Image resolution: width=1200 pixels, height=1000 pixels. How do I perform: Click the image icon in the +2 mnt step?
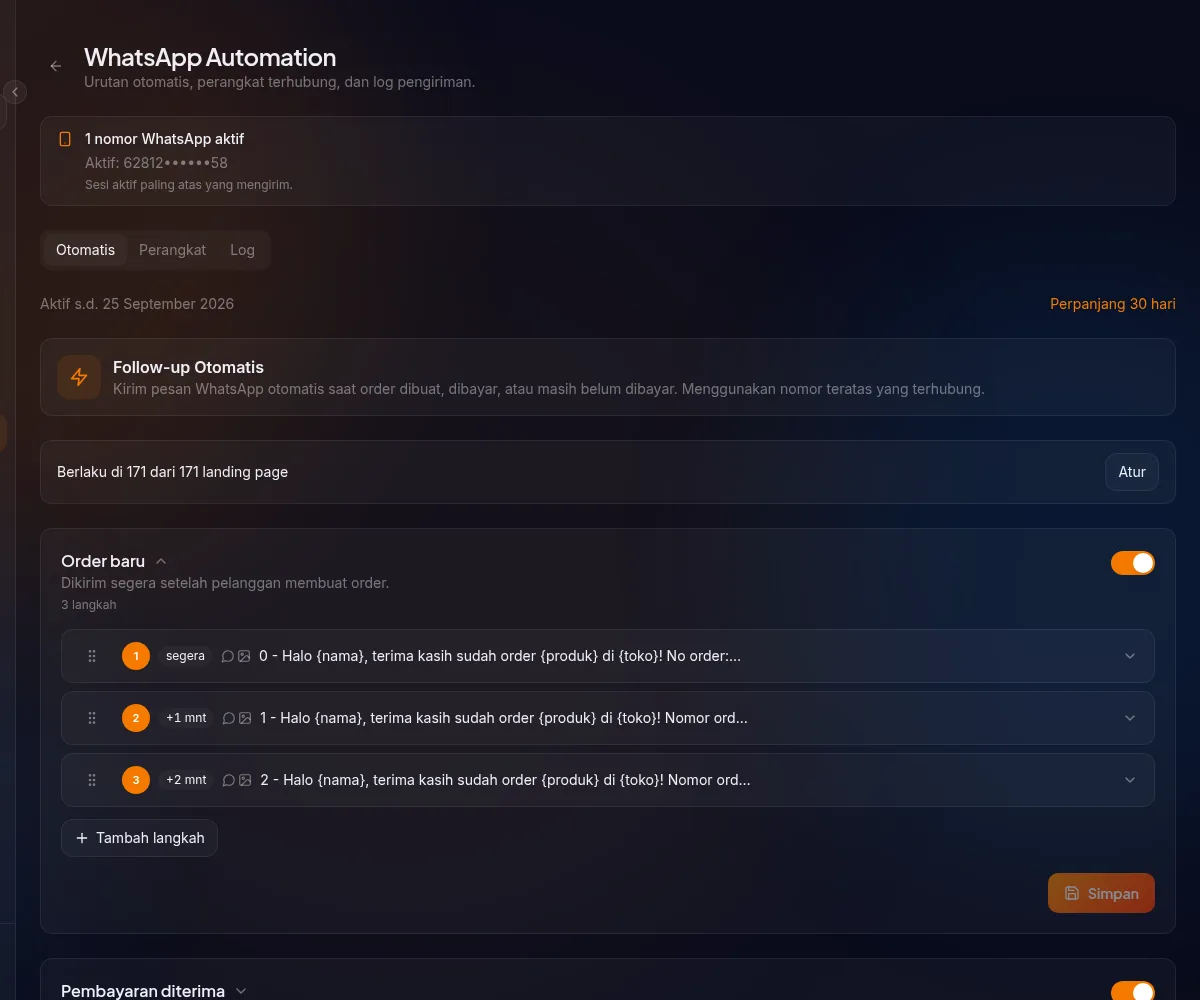click(x=246, y=780)
